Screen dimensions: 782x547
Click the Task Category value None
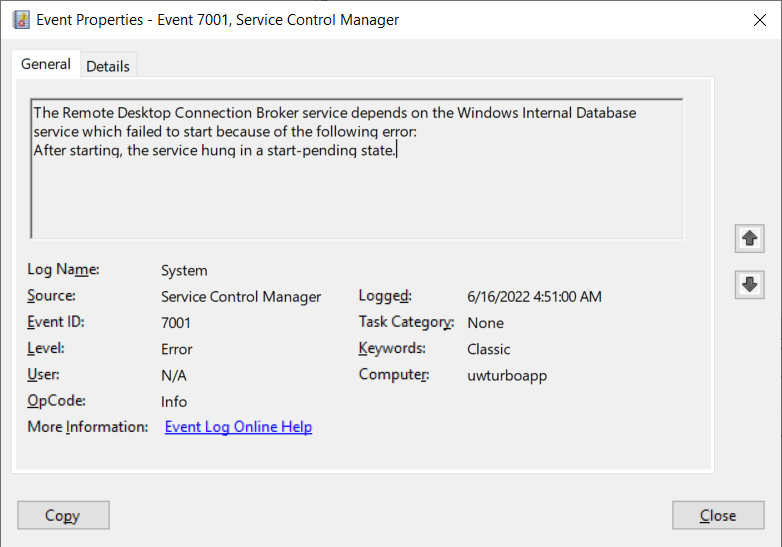click(485, 323)
